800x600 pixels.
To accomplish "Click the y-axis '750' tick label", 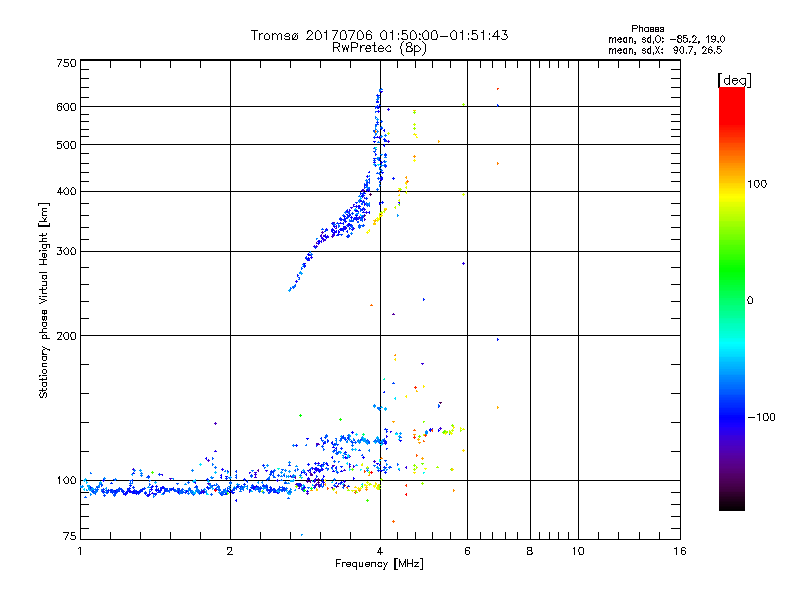I will coord(66,63).
